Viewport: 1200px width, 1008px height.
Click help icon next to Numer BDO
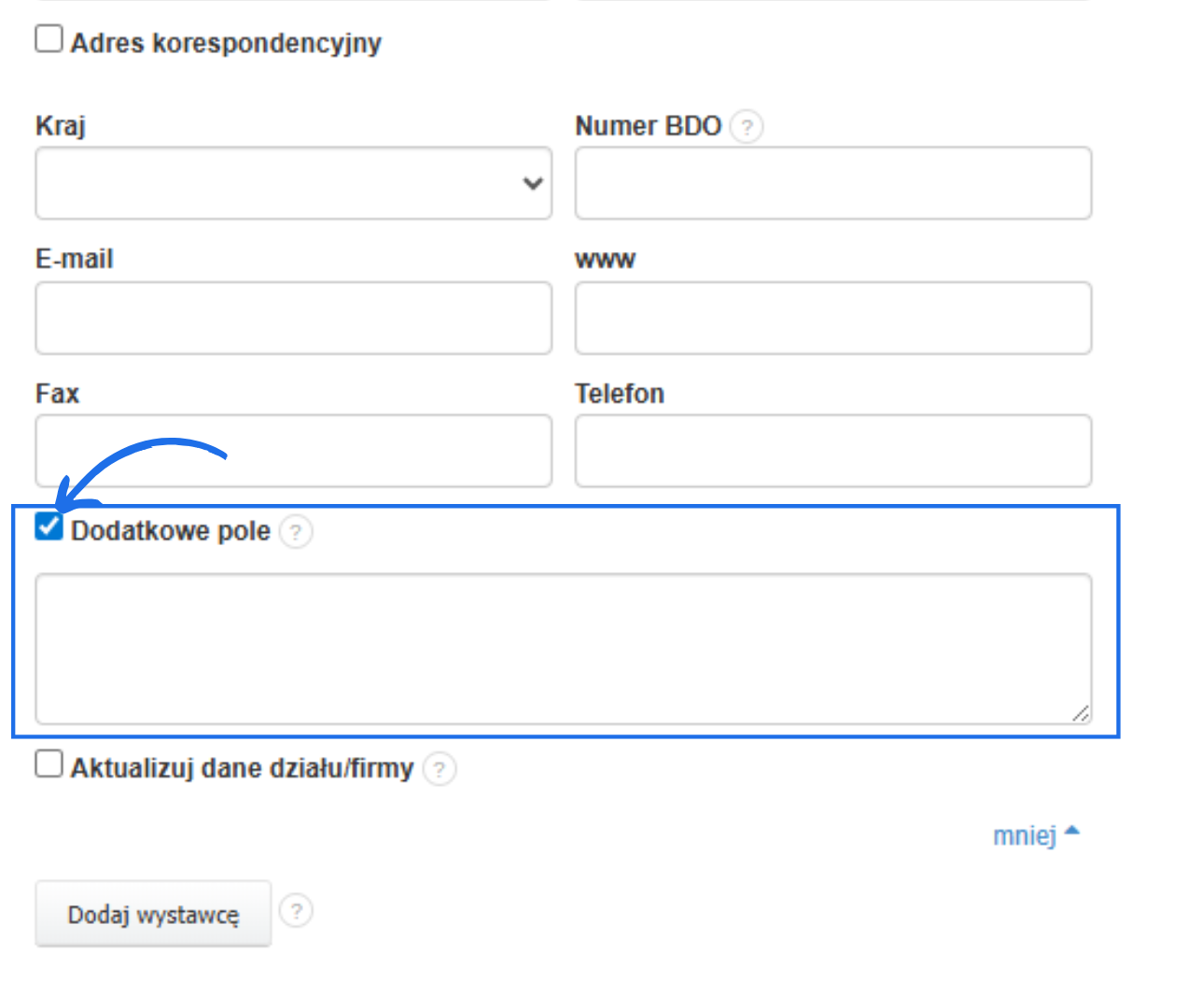click(747, 126)
